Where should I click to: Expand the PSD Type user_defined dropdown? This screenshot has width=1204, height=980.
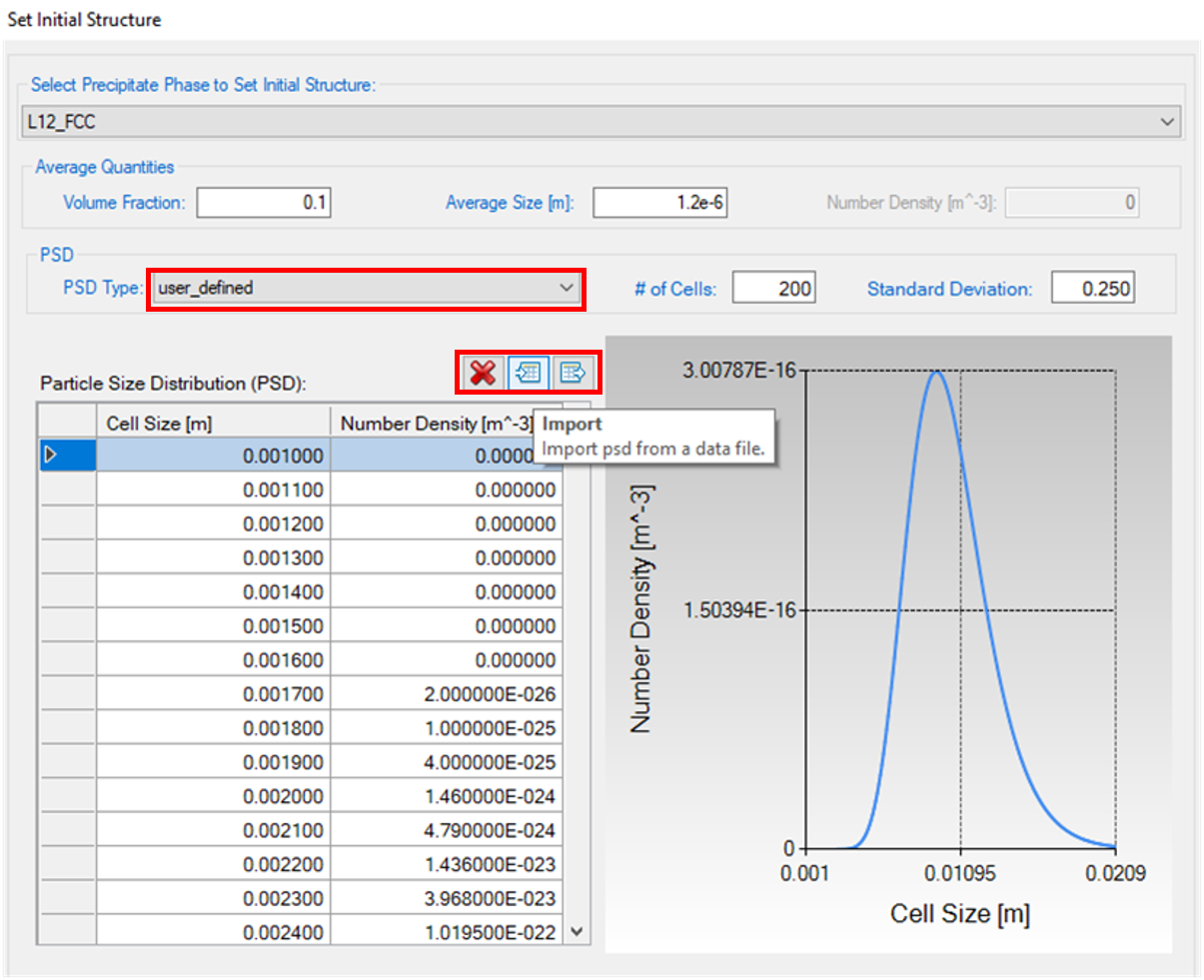click(x=366, y=289)
